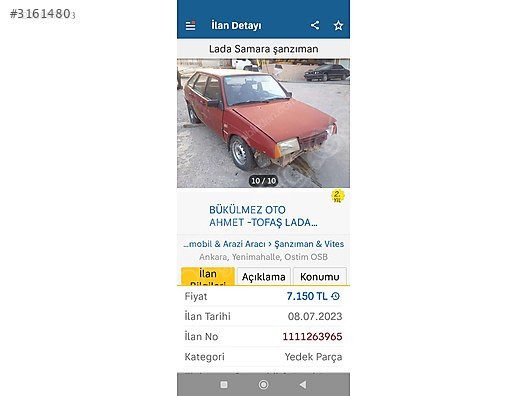Tap Android home circle icon
The height and width of the screenshot is (396, 528).
point(263,385)
